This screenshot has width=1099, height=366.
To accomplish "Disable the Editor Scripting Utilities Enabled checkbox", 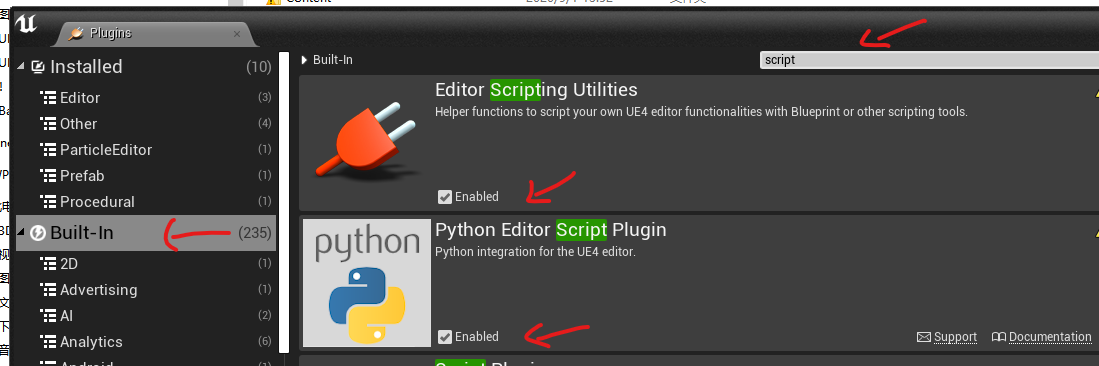I will 444,197.
